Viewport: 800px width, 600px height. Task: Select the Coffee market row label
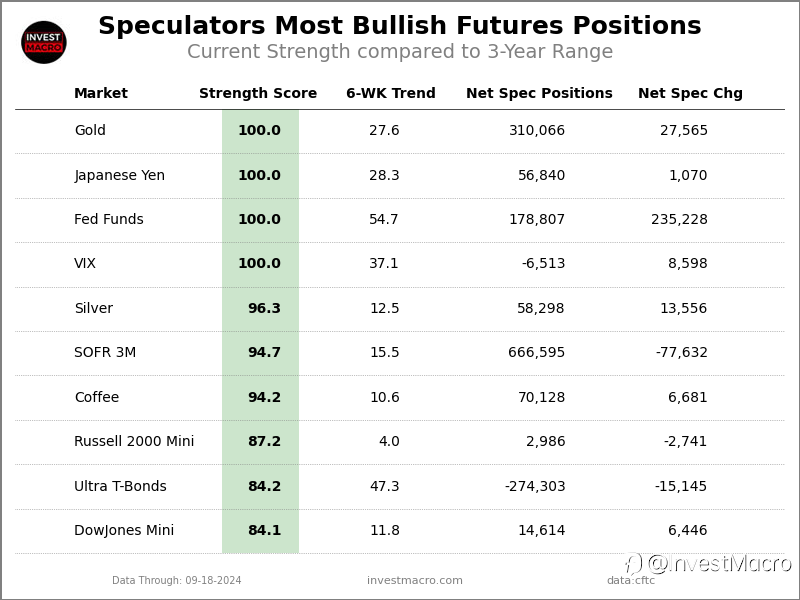[97, 398]
